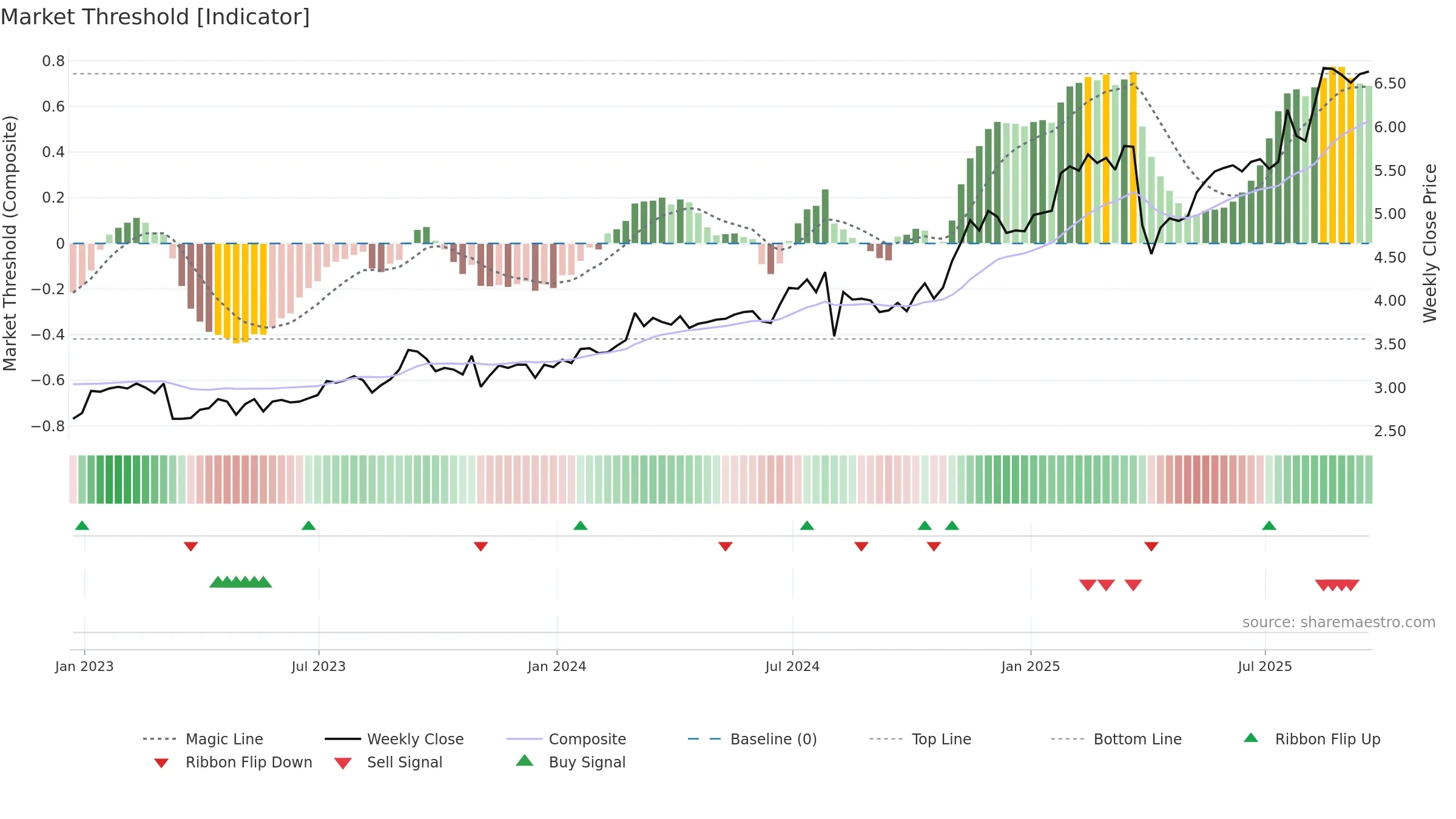1456x819 pixels.
Task: Click the Weekly Close Price axis title
Action: pyautogui.click(x=1430, y=243)
